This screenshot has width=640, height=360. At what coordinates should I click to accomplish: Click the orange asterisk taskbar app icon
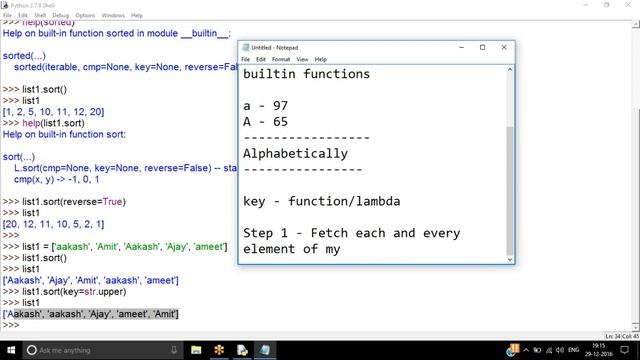pyautogui.click(x=219, y=350)
